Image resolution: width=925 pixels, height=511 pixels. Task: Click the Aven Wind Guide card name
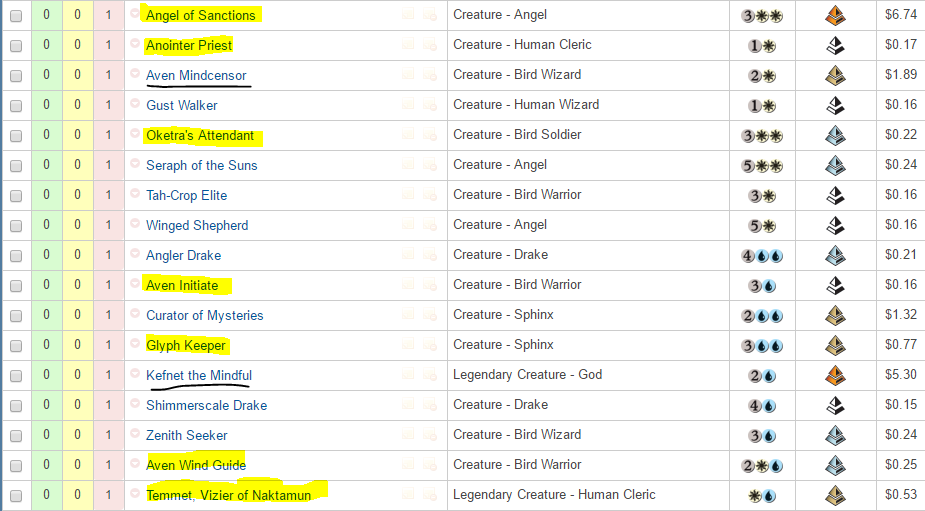[x=196, y=465]
